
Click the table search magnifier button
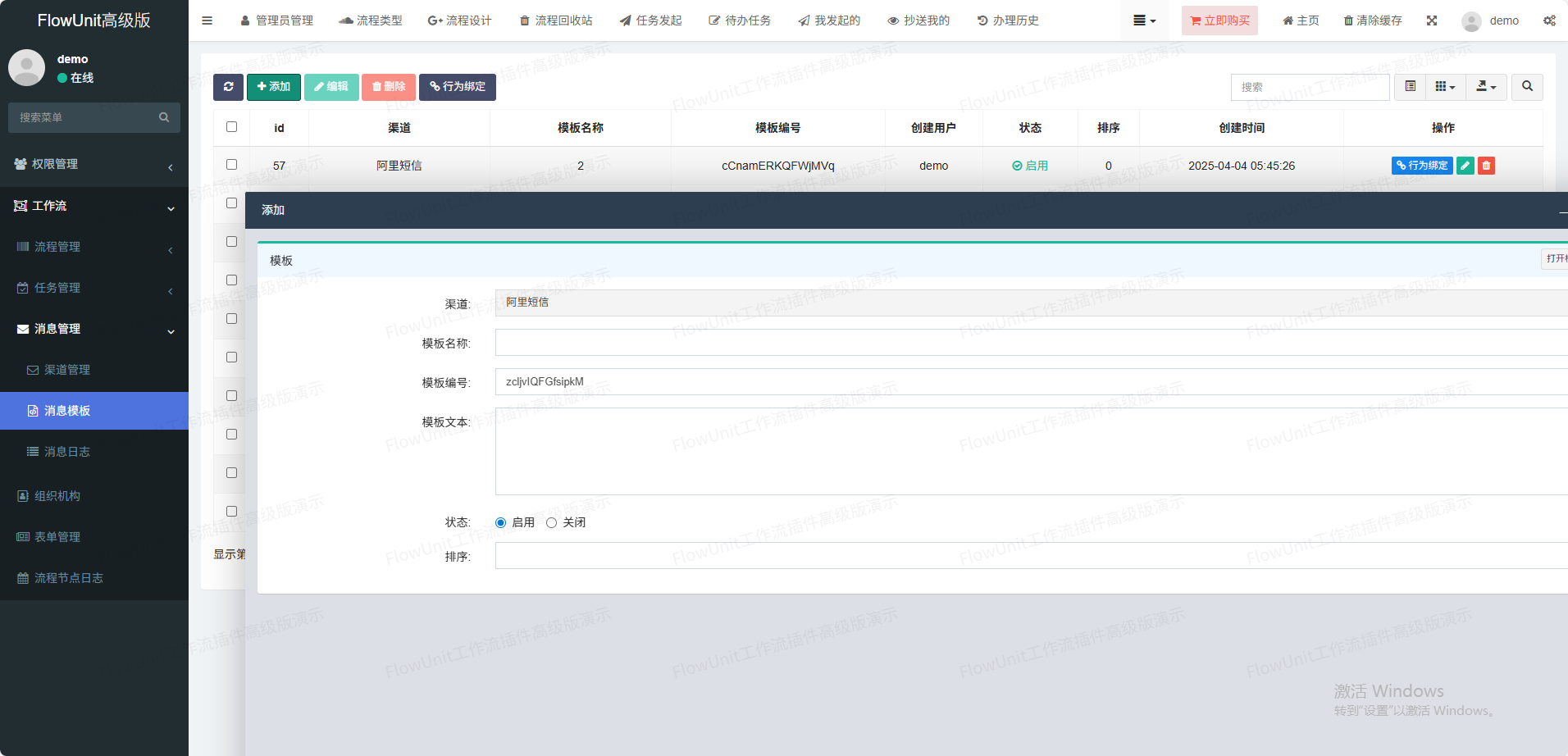[1527, 87]
